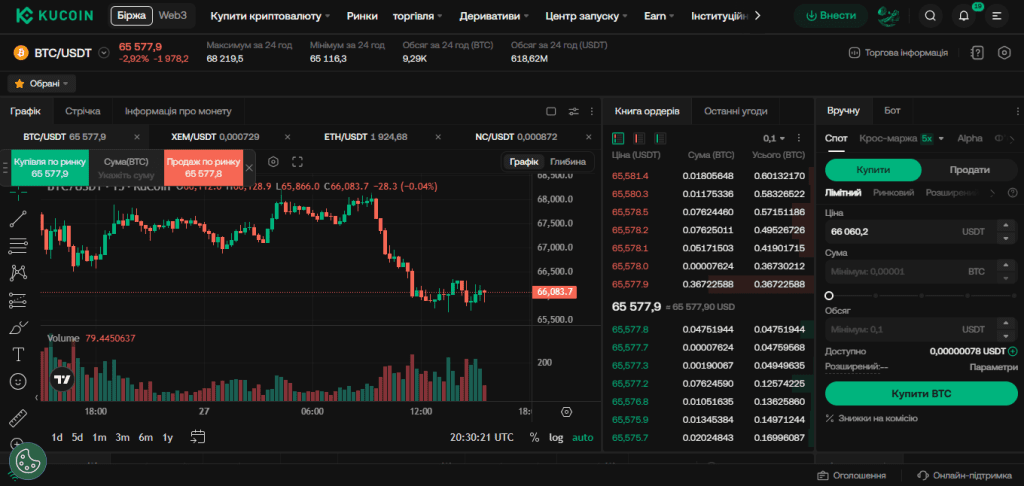Click the order amount percentage slider handle
Viewport: 1024px width, 486px height.
[x=829, y=295]
